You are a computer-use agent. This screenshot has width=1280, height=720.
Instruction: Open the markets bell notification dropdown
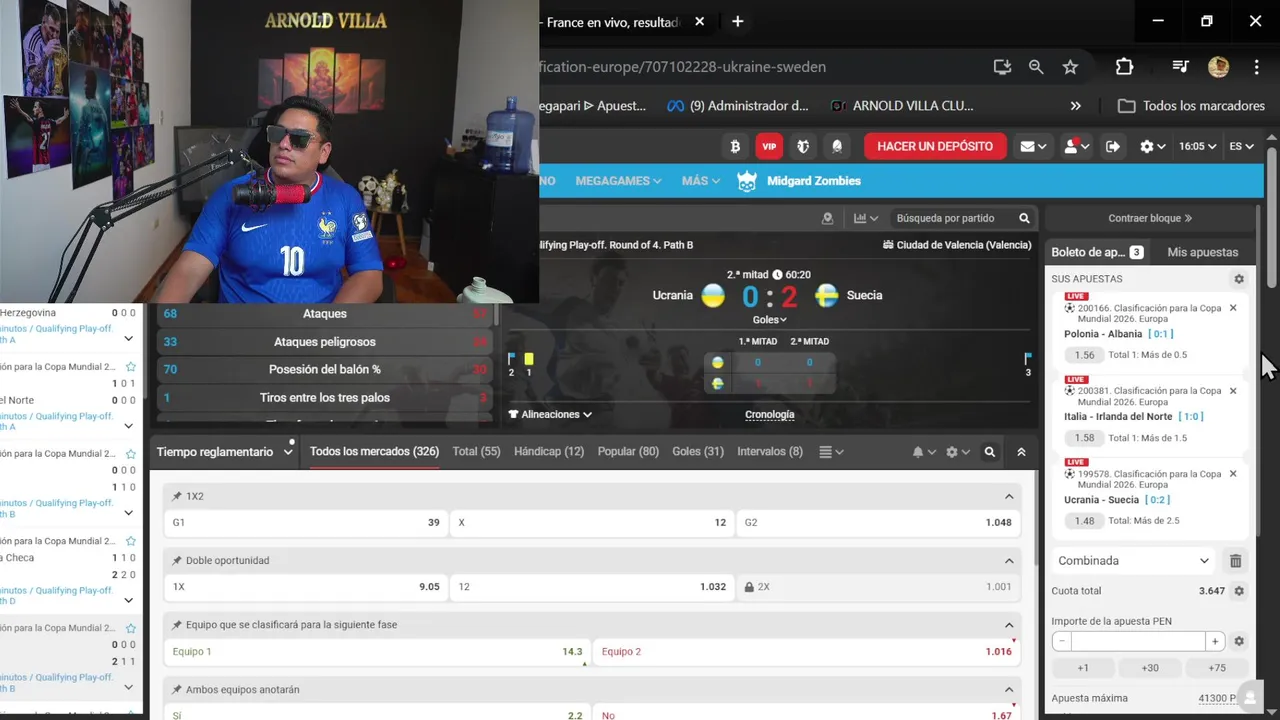(x=923, y=452)
